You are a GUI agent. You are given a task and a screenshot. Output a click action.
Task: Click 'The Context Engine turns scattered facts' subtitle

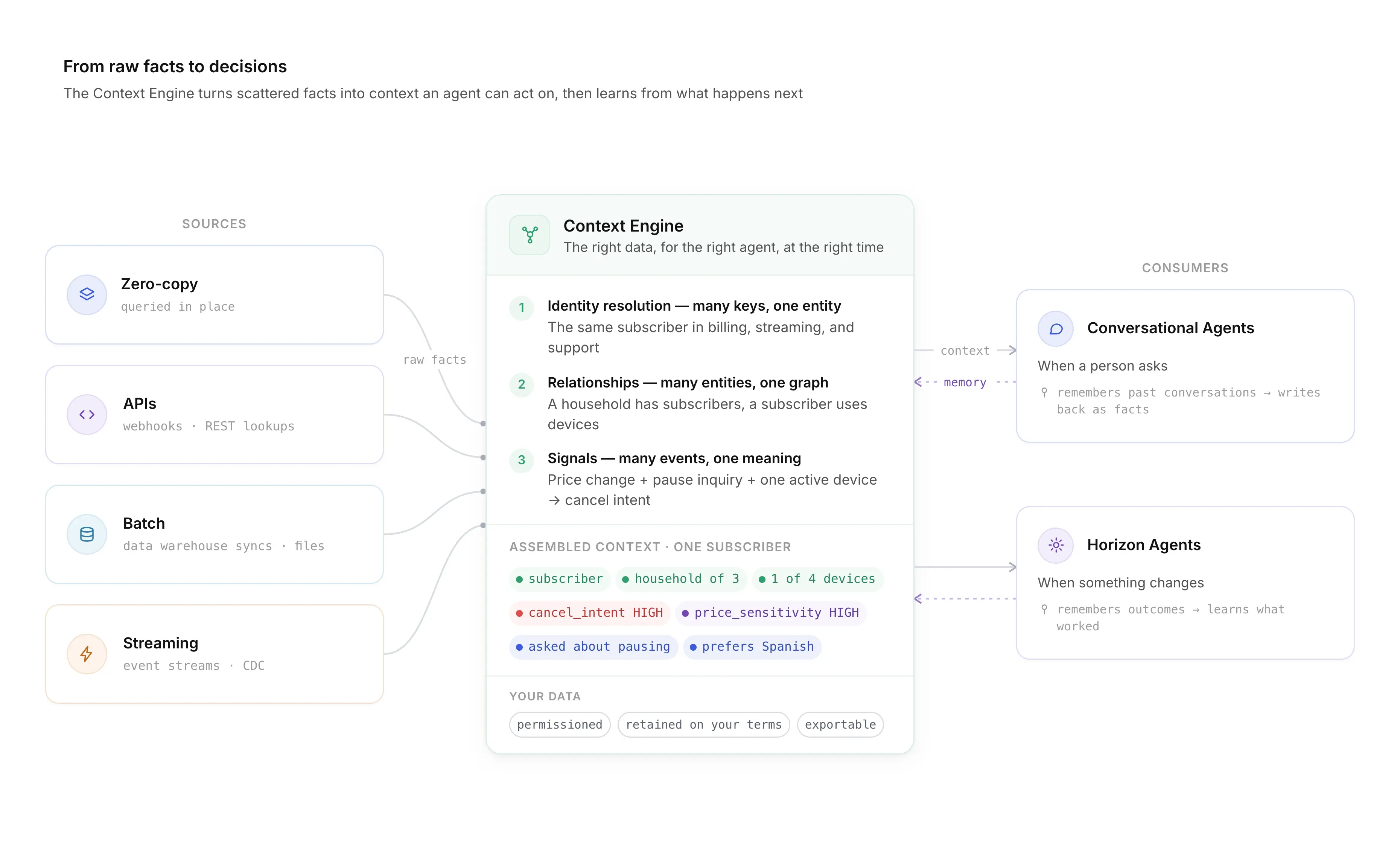pyautogui.click(x=433, y=93)
